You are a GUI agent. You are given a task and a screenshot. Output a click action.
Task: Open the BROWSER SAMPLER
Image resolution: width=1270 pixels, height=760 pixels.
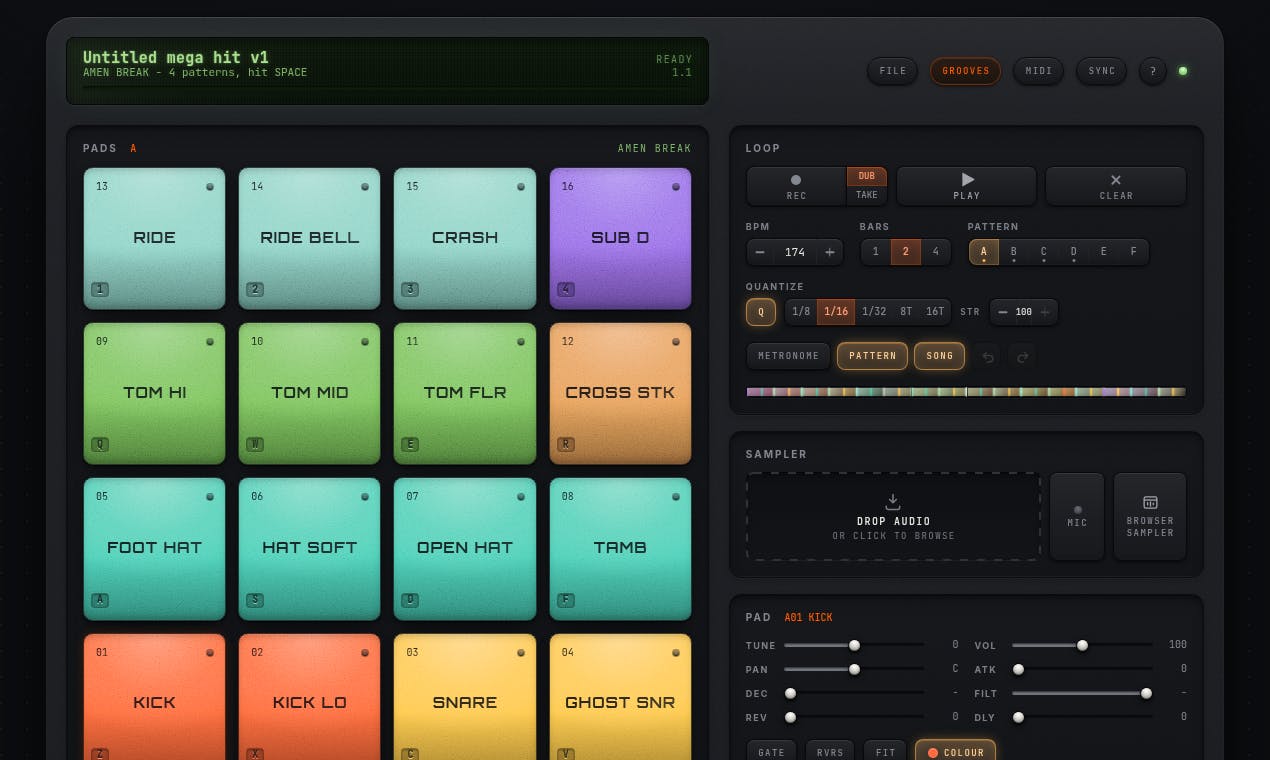pyautogui.click(x=1150, y=516)
